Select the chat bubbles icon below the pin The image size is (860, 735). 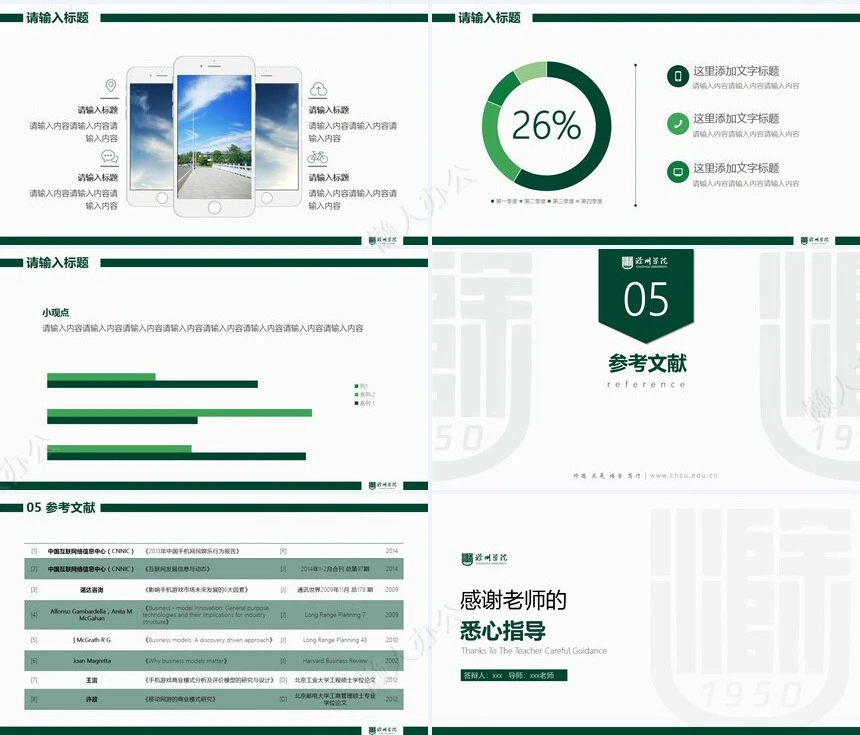pyautogui.click(x=108, y=158)
